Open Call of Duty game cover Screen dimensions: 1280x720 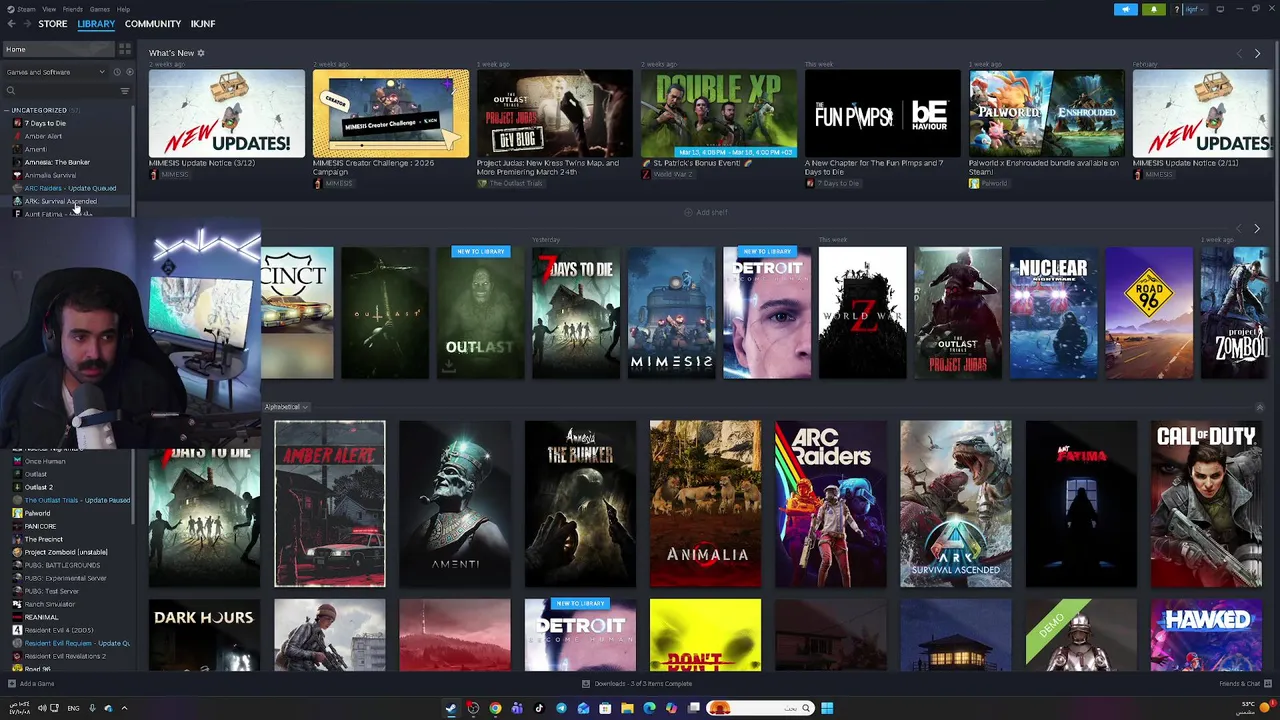click(1206, 504)
